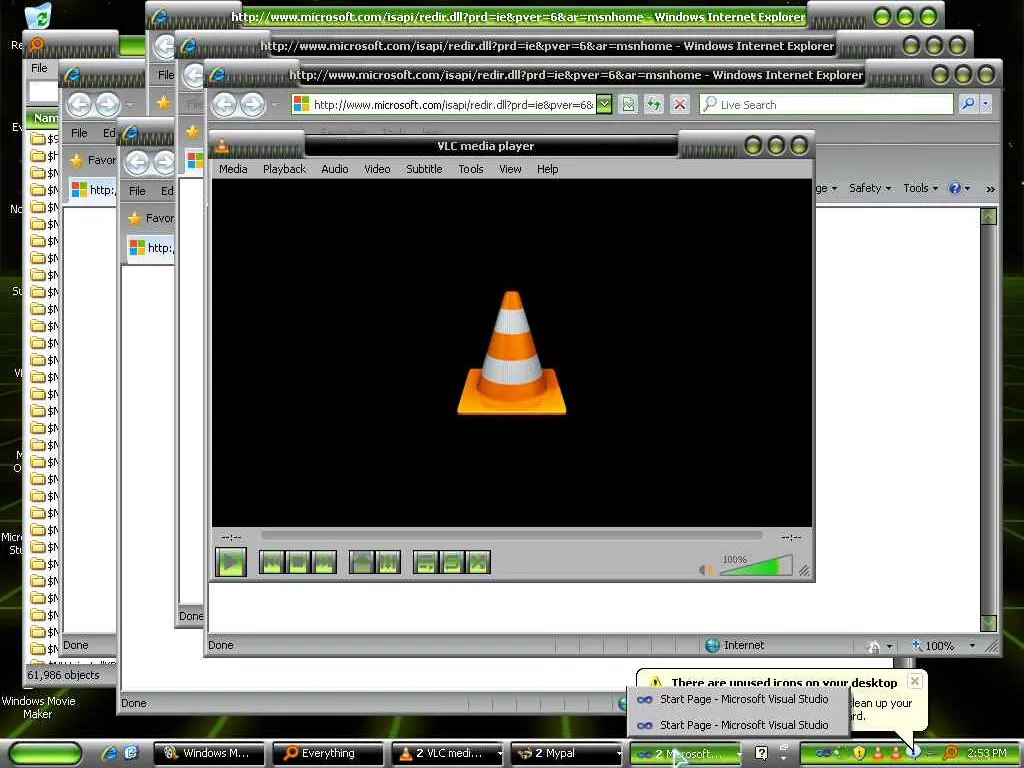Launch Internet Explorer from Quick Launch

pyautogui.click(x=109, y=754)
